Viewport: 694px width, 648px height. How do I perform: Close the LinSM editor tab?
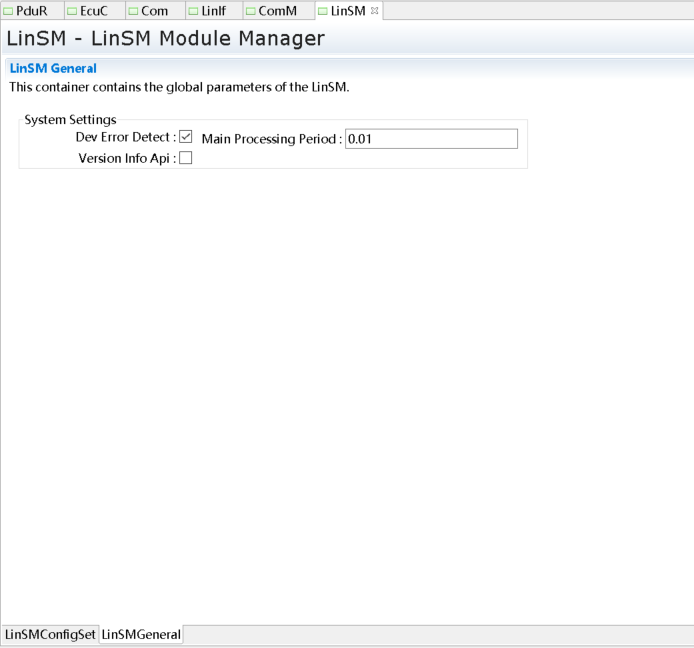(375, 11)
